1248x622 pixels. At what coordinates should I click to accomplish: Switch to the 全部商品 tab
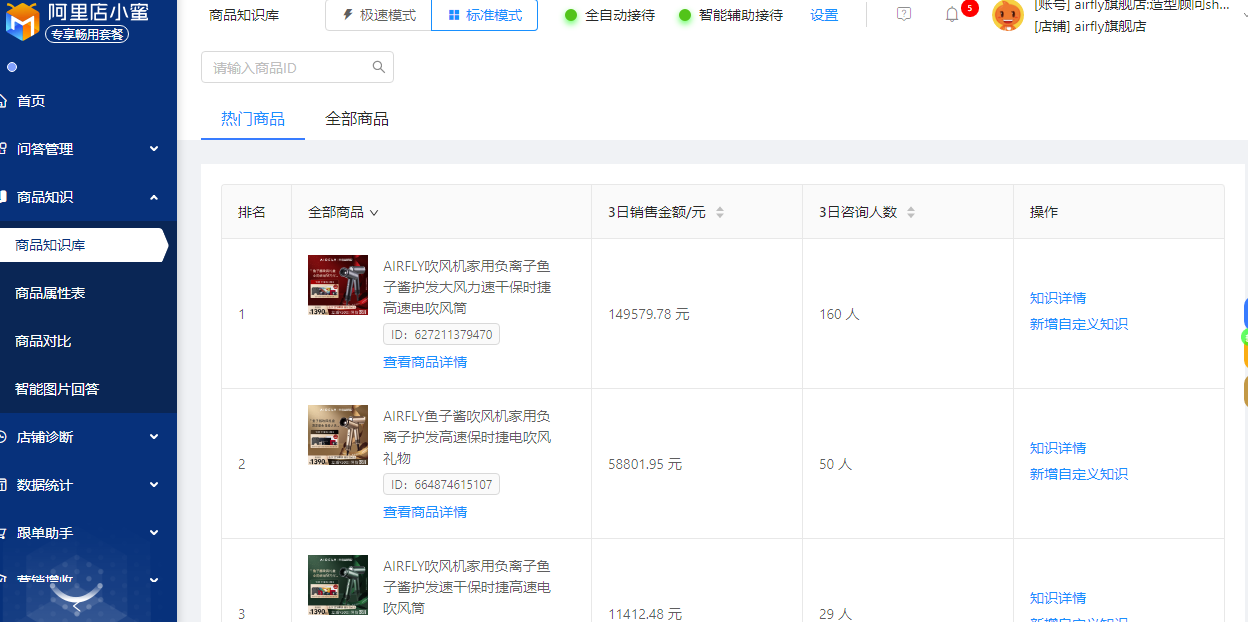tap(357, 119)
